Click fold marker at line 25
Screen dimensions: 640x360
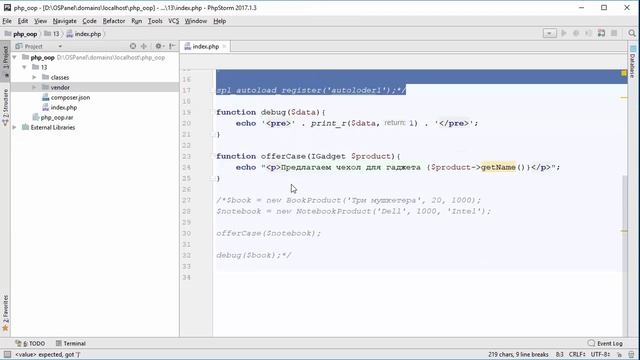pyautogui.click(x=212, y=178)
